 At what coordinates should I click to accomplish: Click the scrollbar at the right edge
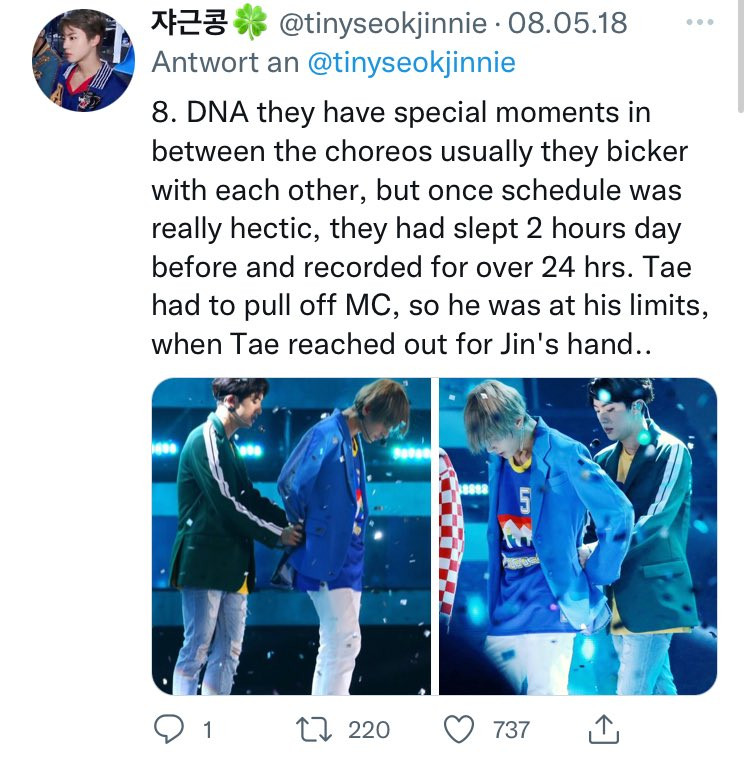[x=741, y=56]
